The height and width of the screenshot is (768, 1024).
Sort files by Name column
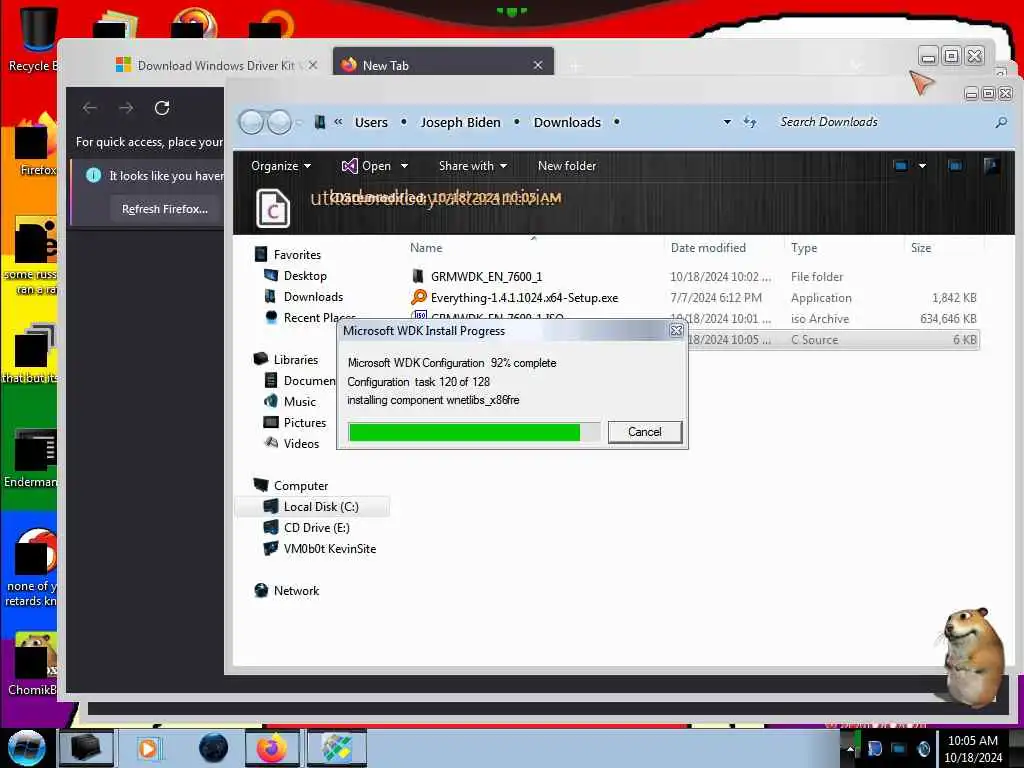[x=426, y=248]
